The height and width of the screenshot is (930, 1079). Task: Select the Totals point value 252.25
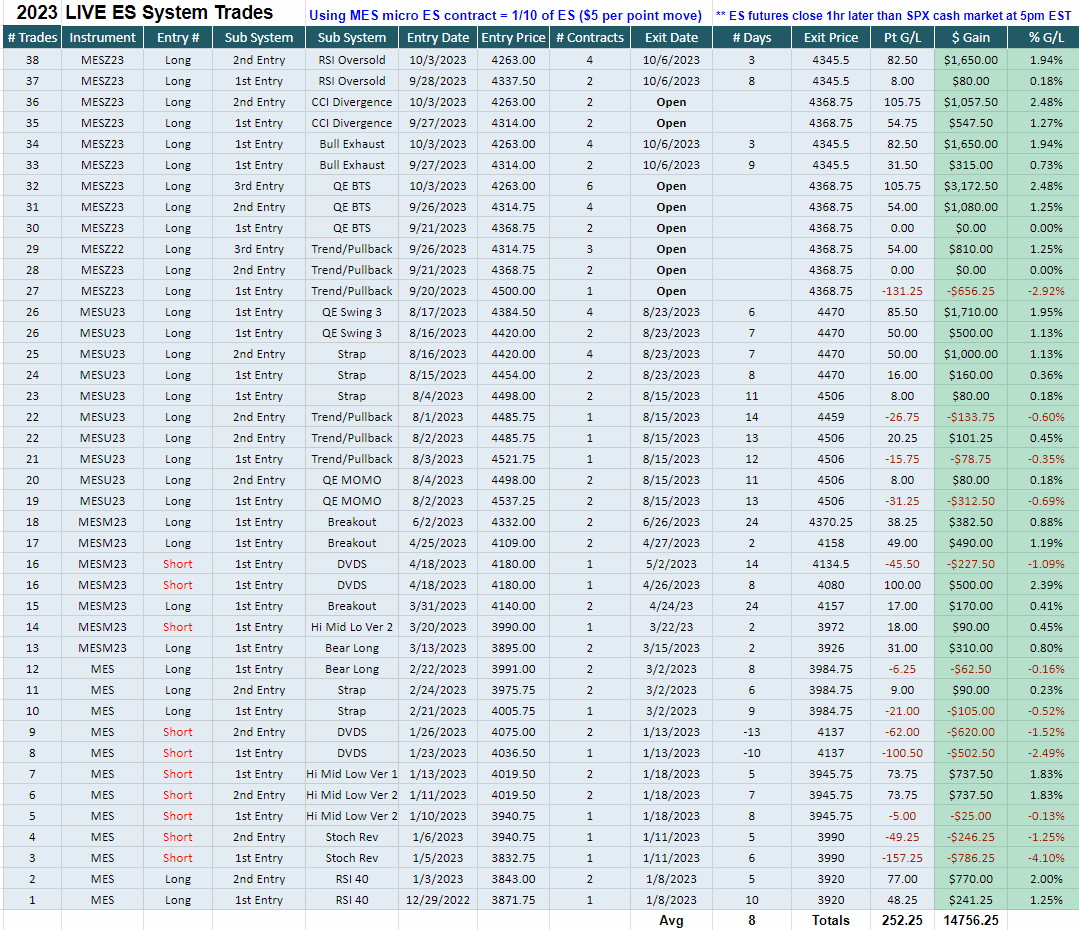[x=902, y=920]
